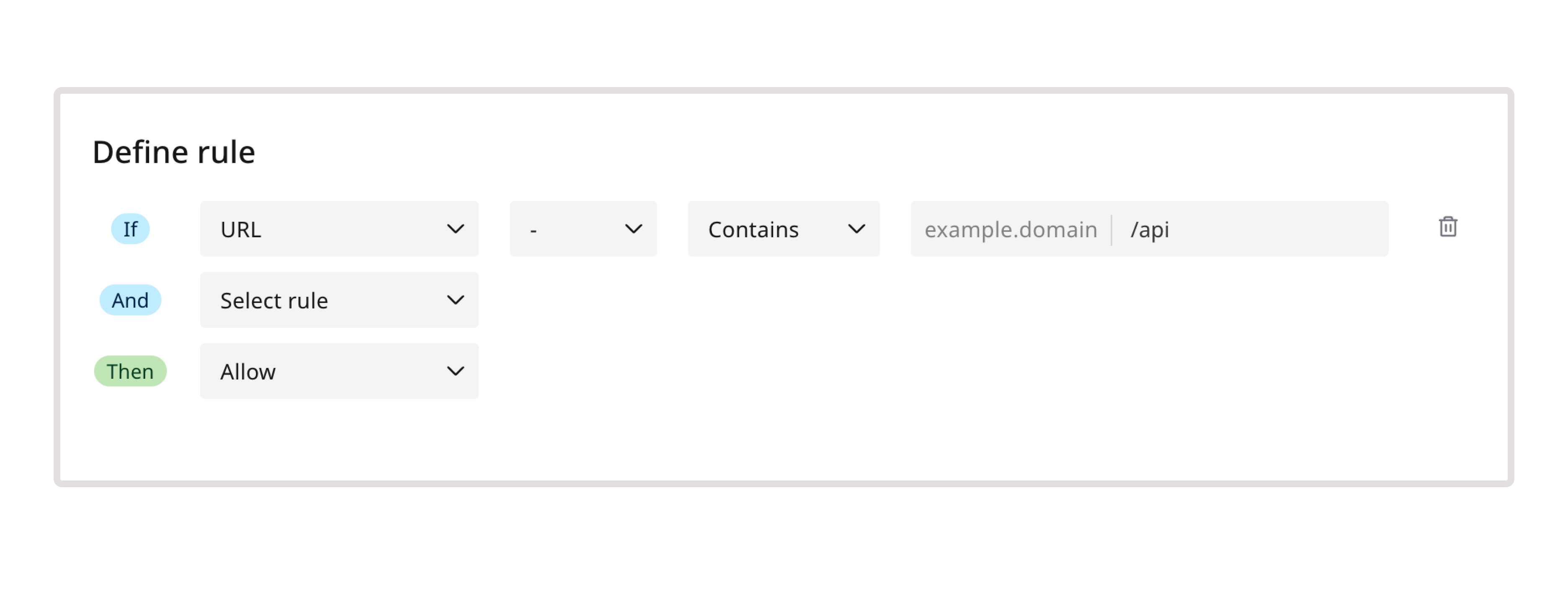Click the /api path value field
This screenshot has height=601, width=1568.
(x=1150, y=229)
